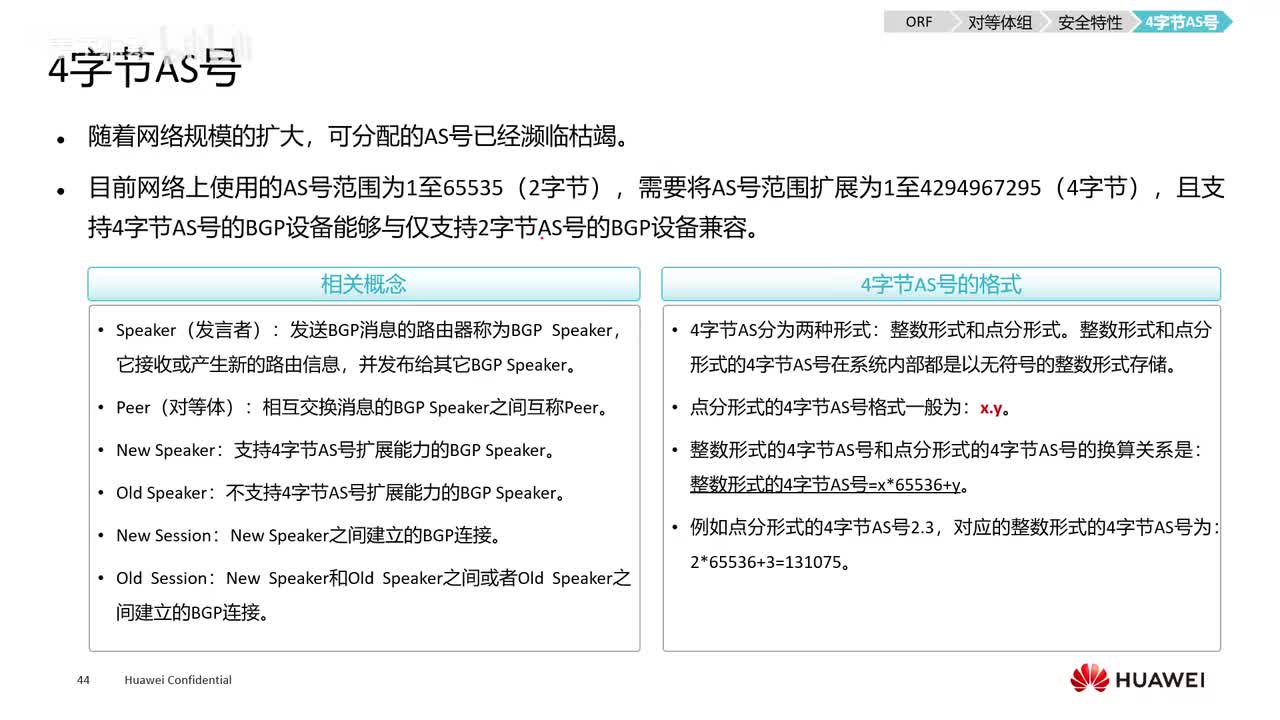Select the bullet "Peer（对等体）：相互交换消息的BGP Speaker之间互称Peer。"
Viewport: 1280px width, 720px height.
coord(362,408)
